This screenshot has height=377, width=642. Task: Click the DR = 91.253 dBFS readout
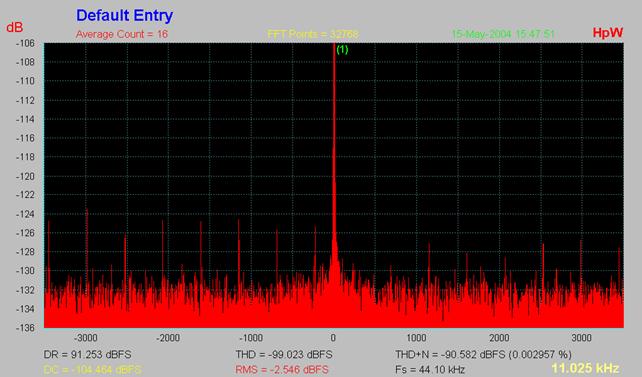(88, 354)
